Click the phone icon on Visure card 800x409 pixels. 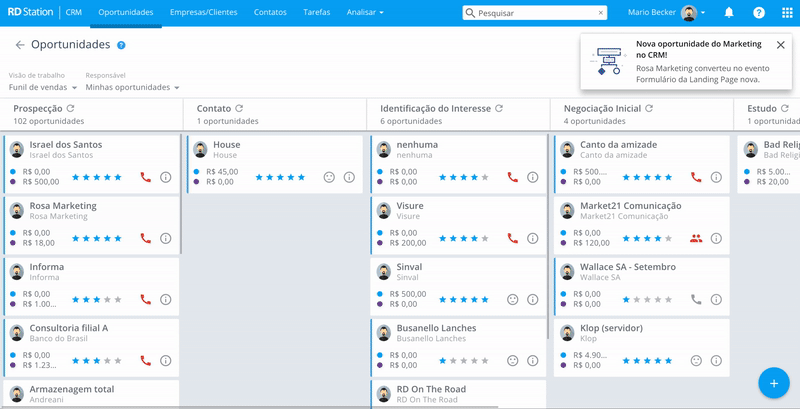tap(513, 238)
